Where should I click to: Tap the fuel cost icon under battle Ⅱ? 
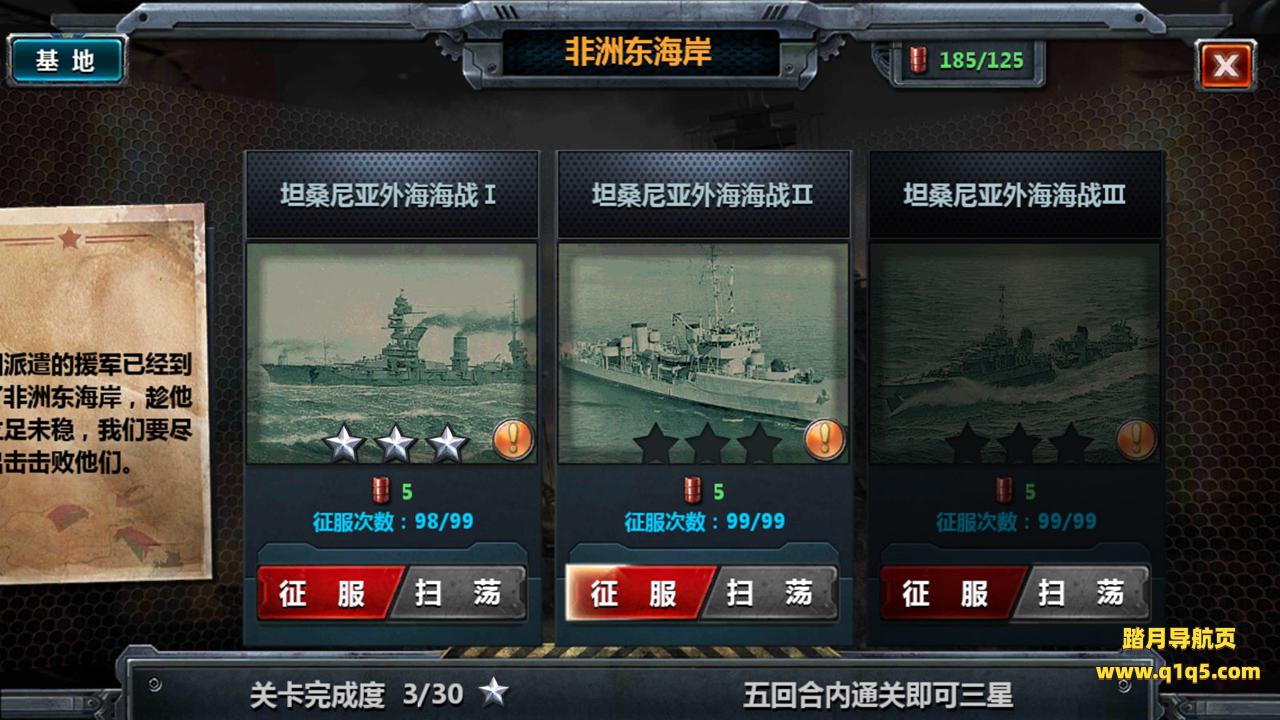click(693, 490)
